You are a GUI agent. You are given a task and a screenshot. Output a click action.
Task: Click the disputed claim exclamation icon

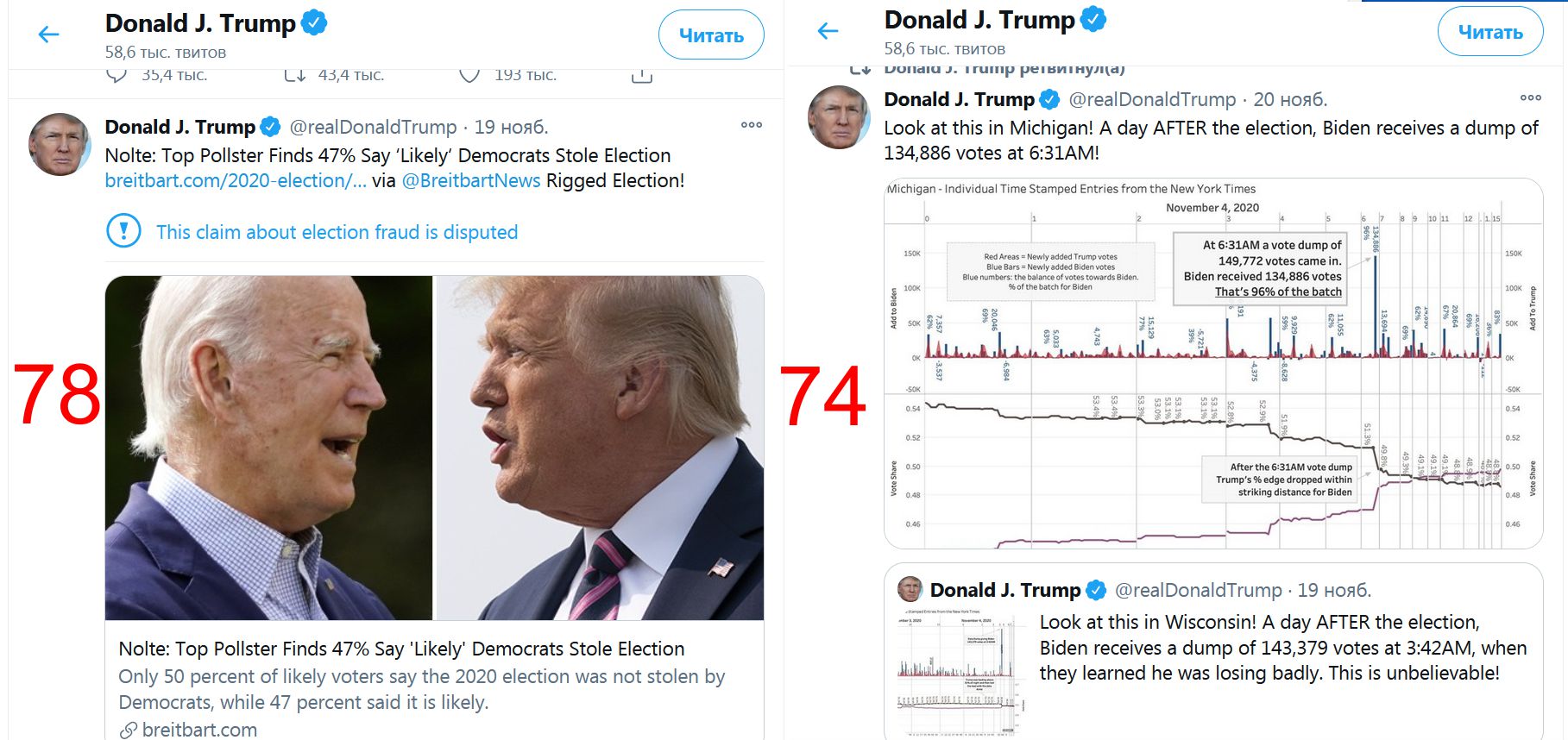pos(123,231)
